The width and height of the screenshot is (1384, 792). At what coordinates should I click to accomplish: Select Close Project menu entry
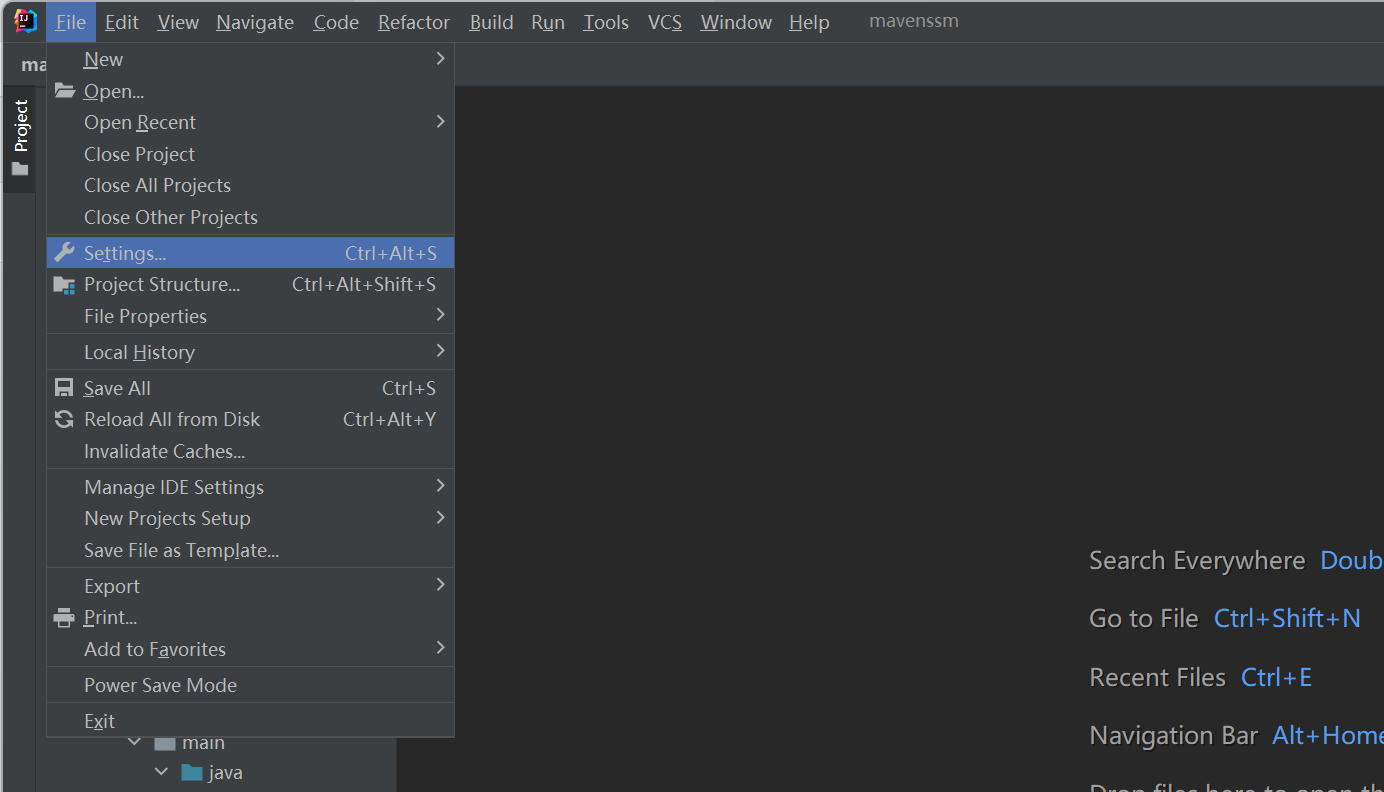click(x=250, y=154)
